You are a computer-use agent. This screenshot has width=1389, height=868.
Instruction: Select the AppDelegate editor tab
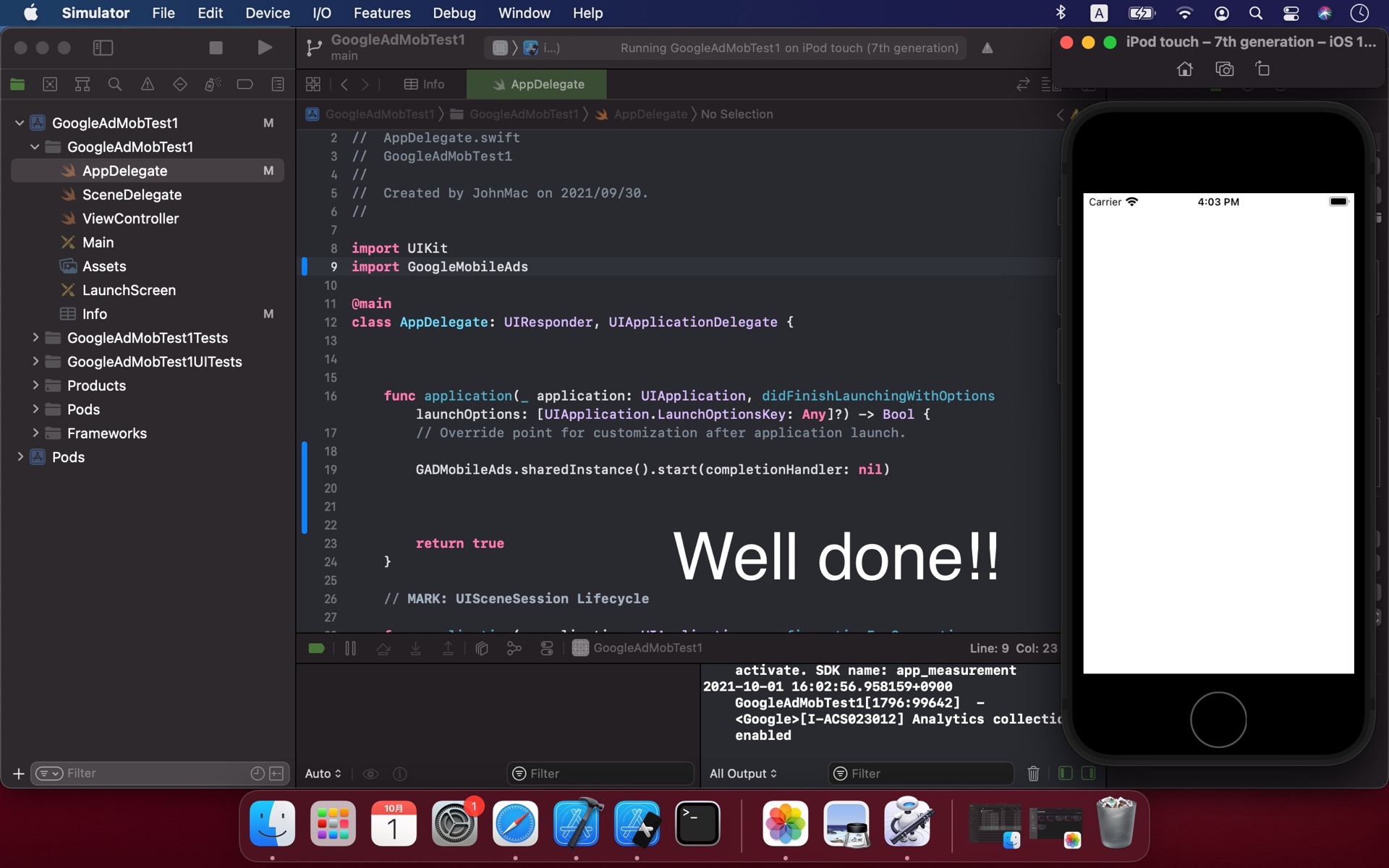(x=537, y=85)
